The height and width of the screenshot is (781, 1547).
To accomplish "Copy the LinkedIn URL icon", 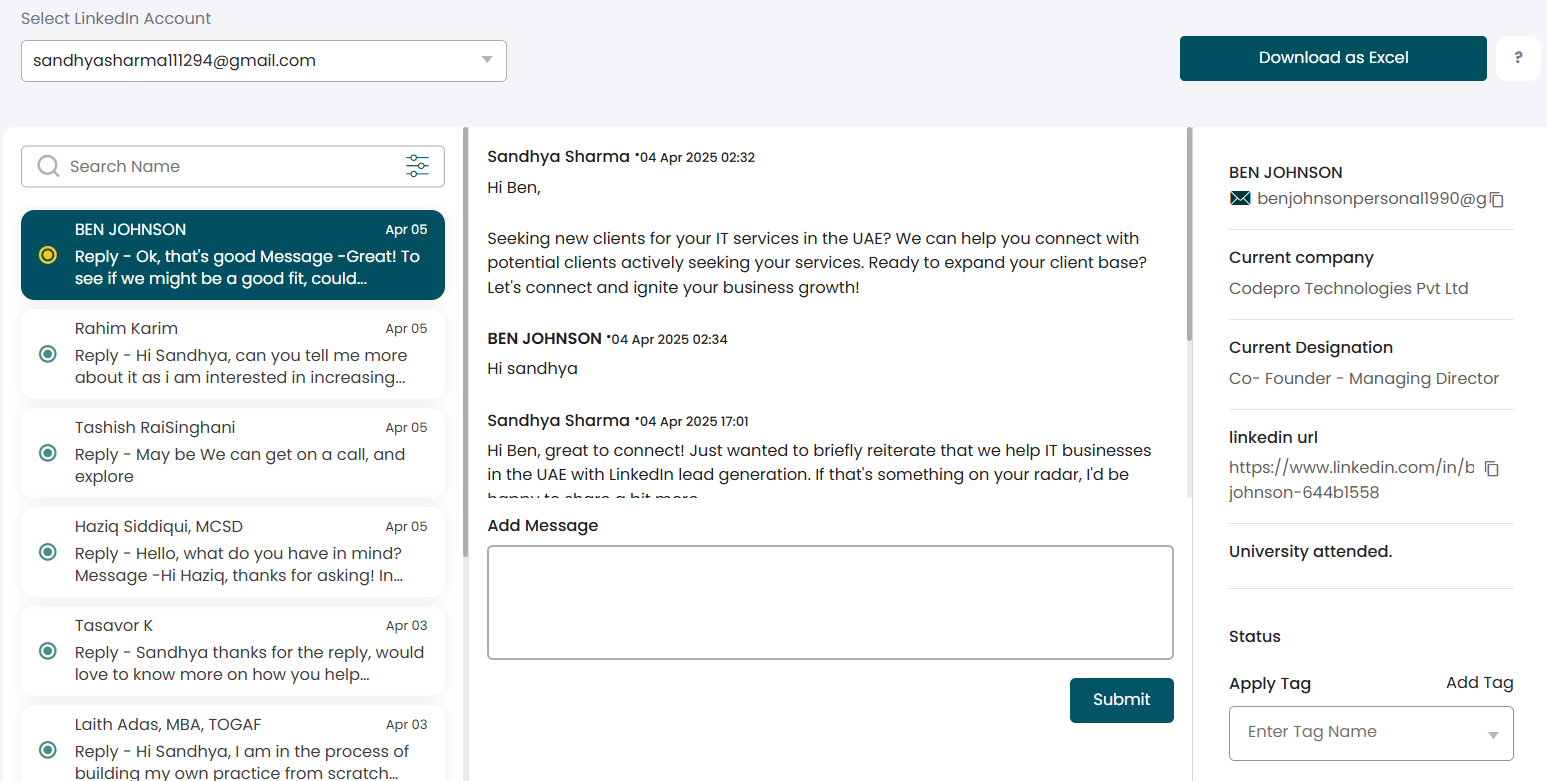I will point(1492,468).
